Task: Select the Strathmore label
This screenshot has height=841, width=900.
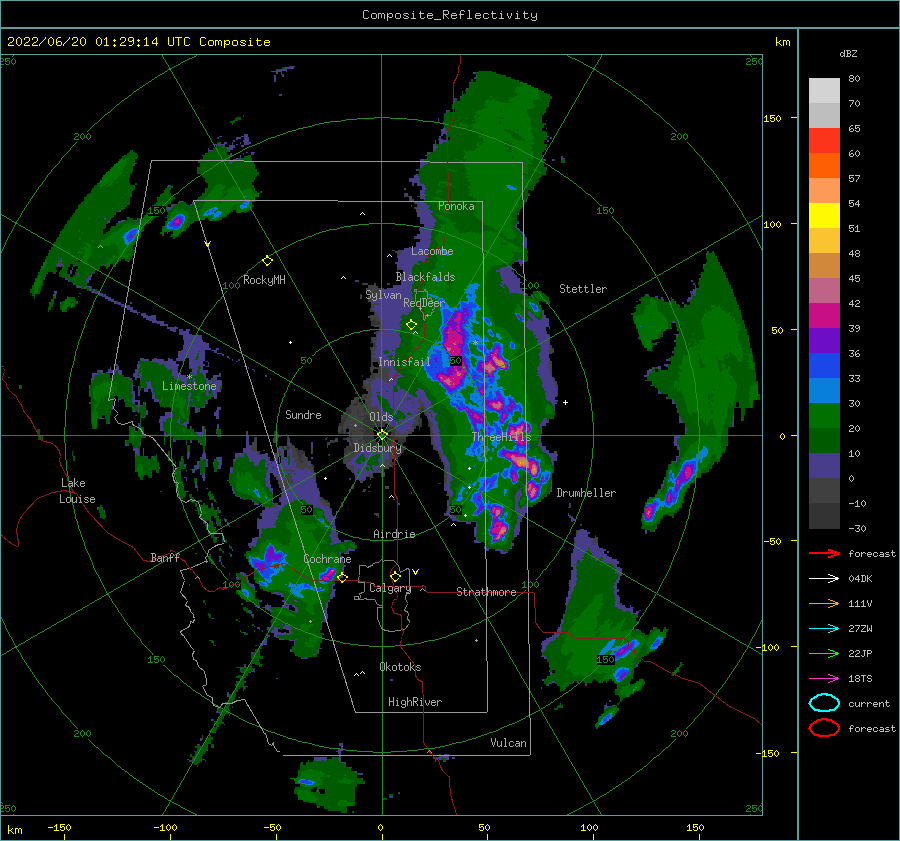Action: tap(486, 592)
